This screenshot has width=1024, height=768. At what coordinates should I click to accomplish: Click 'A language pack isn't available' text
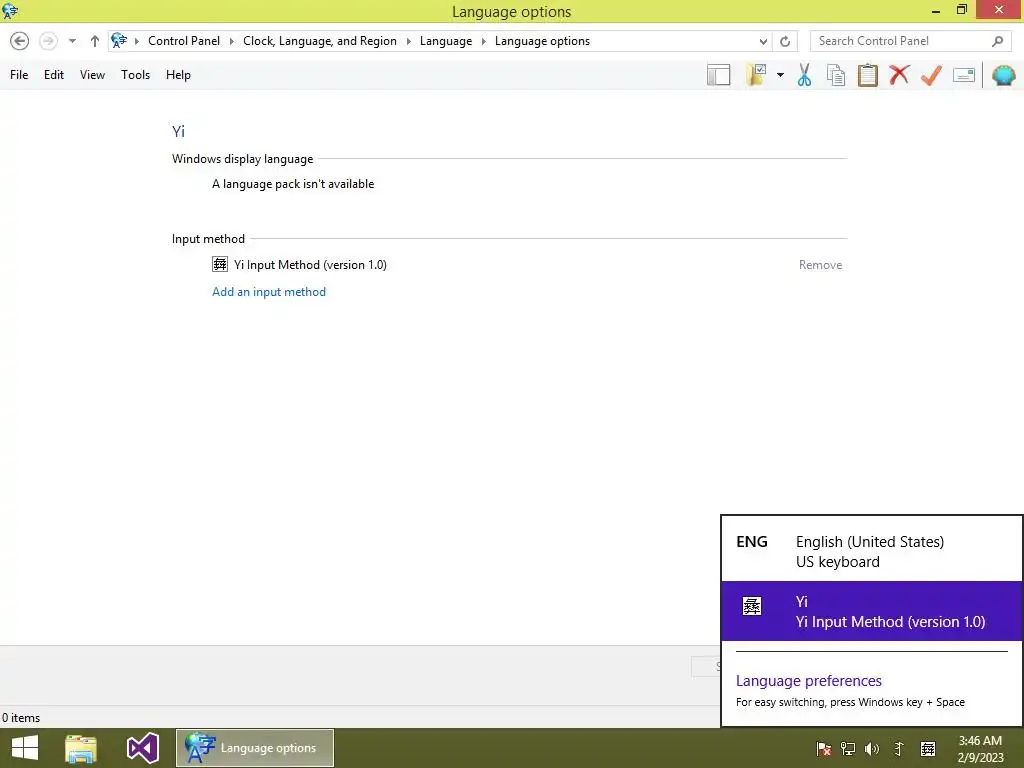pyautogui.click(x=293, y=184)
